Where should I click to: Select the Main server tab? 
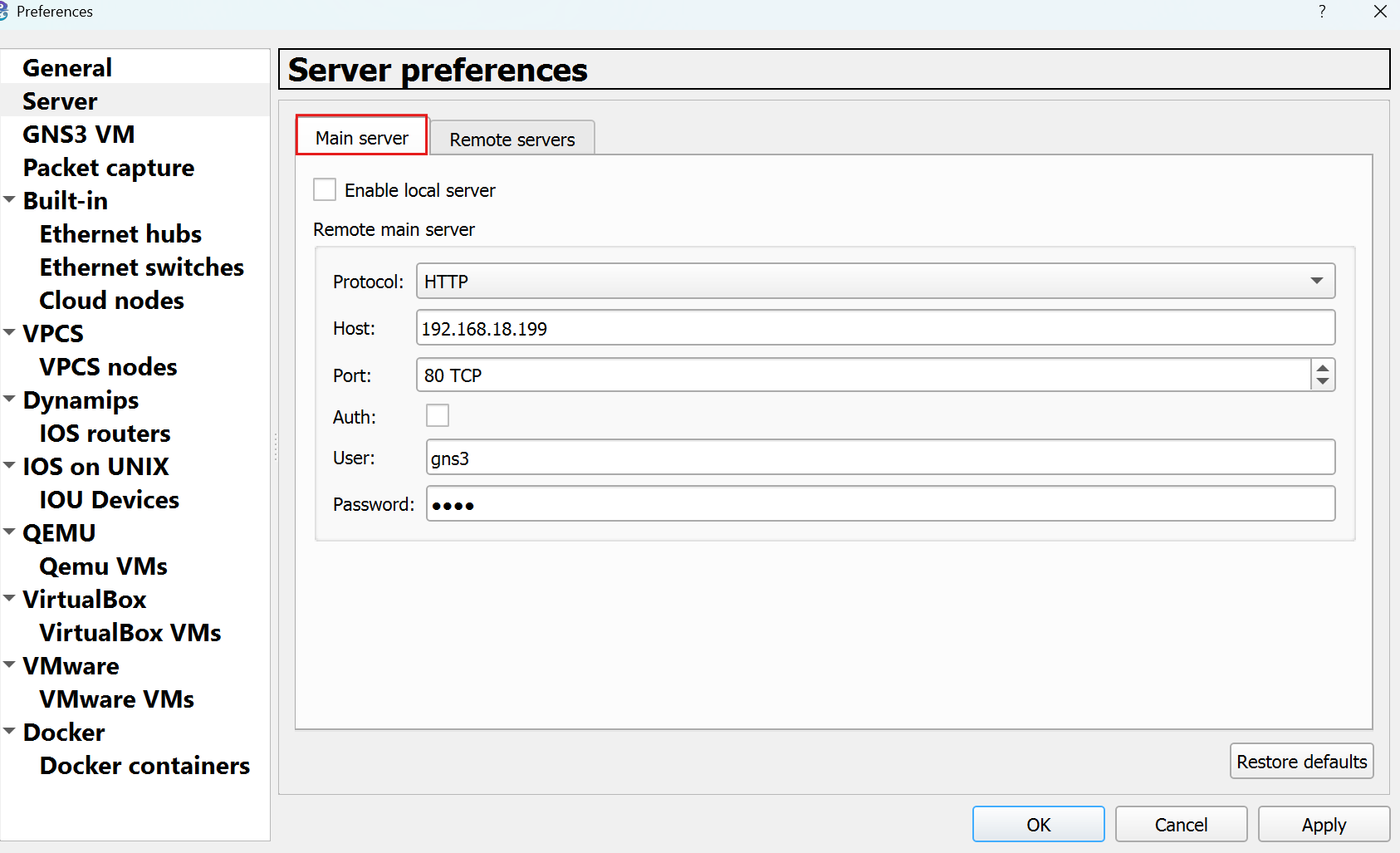(362, 137)
